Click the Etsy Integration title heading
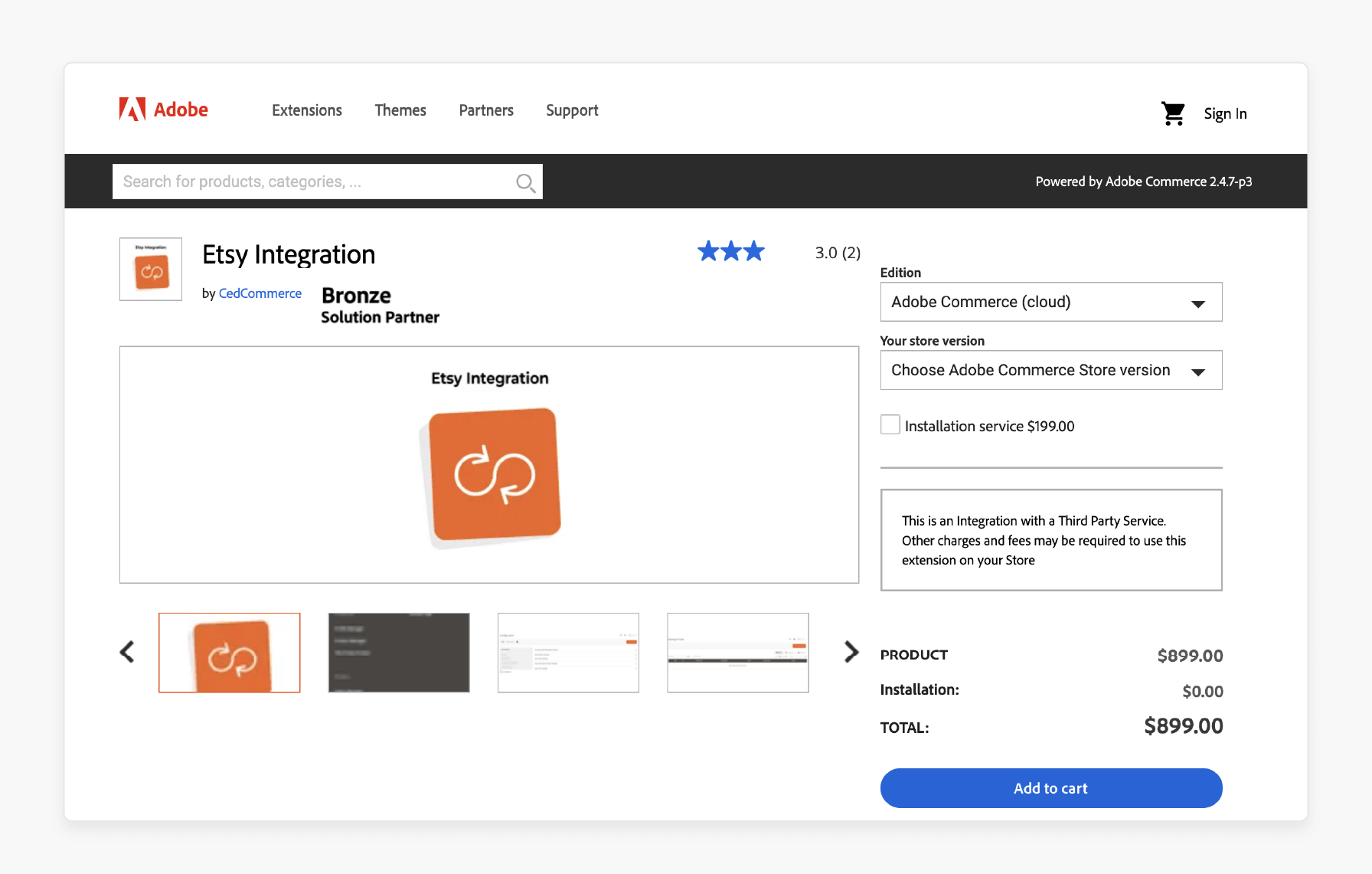Viewport: 1372px width, 874px height. [289, 254]
